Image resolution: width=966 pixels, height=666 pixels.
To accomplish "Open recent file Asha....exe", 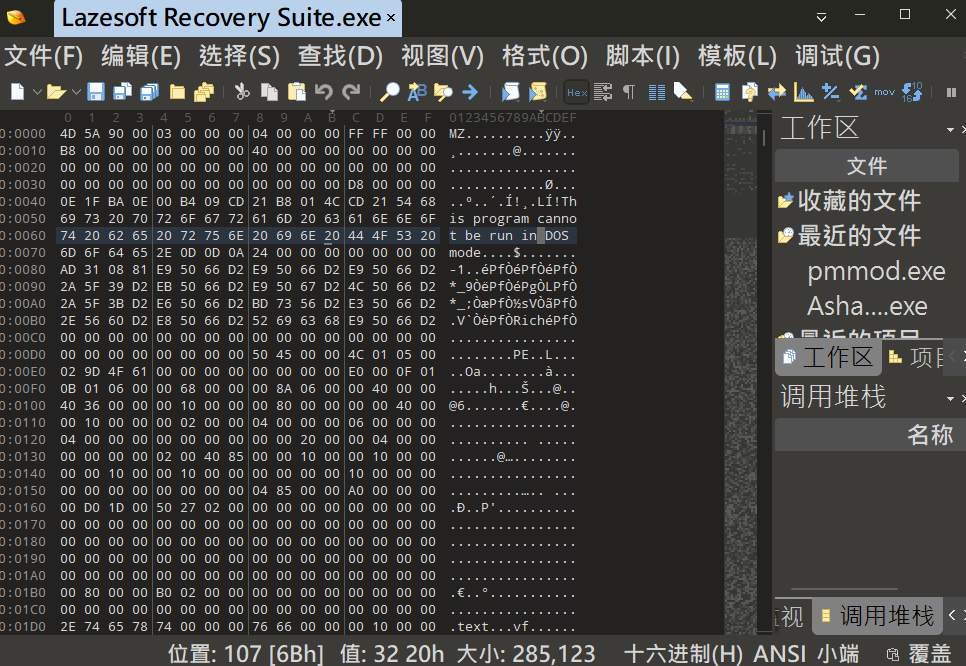I will (867, 306).
